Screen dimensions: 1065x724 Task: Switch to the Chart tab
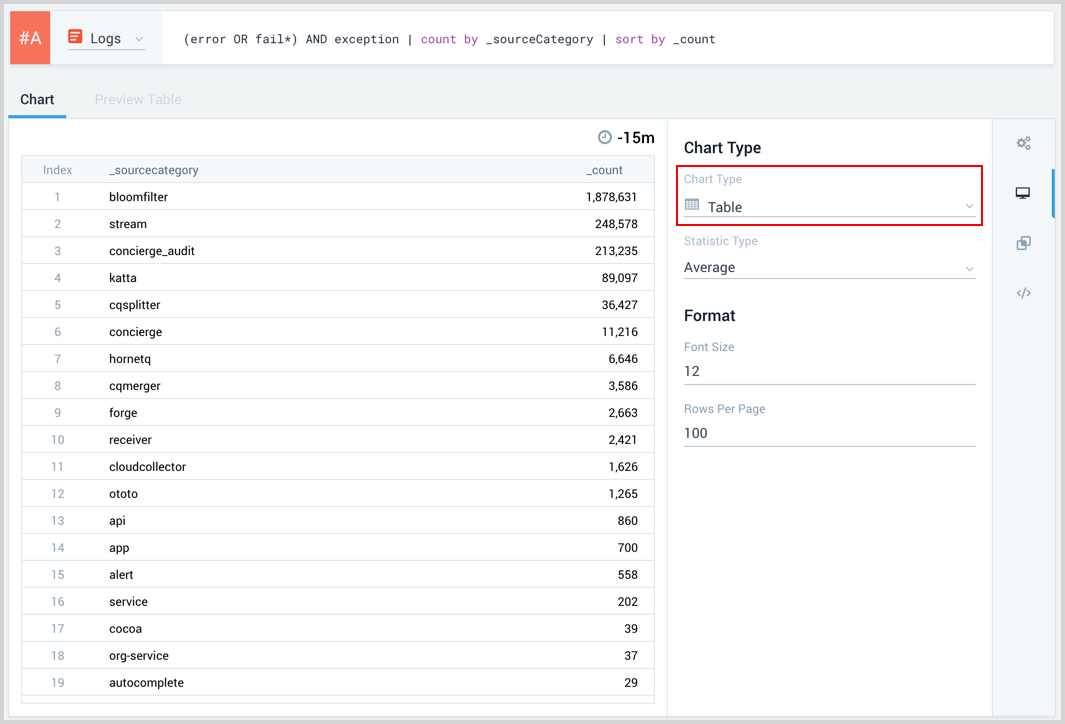pos(37,100)
